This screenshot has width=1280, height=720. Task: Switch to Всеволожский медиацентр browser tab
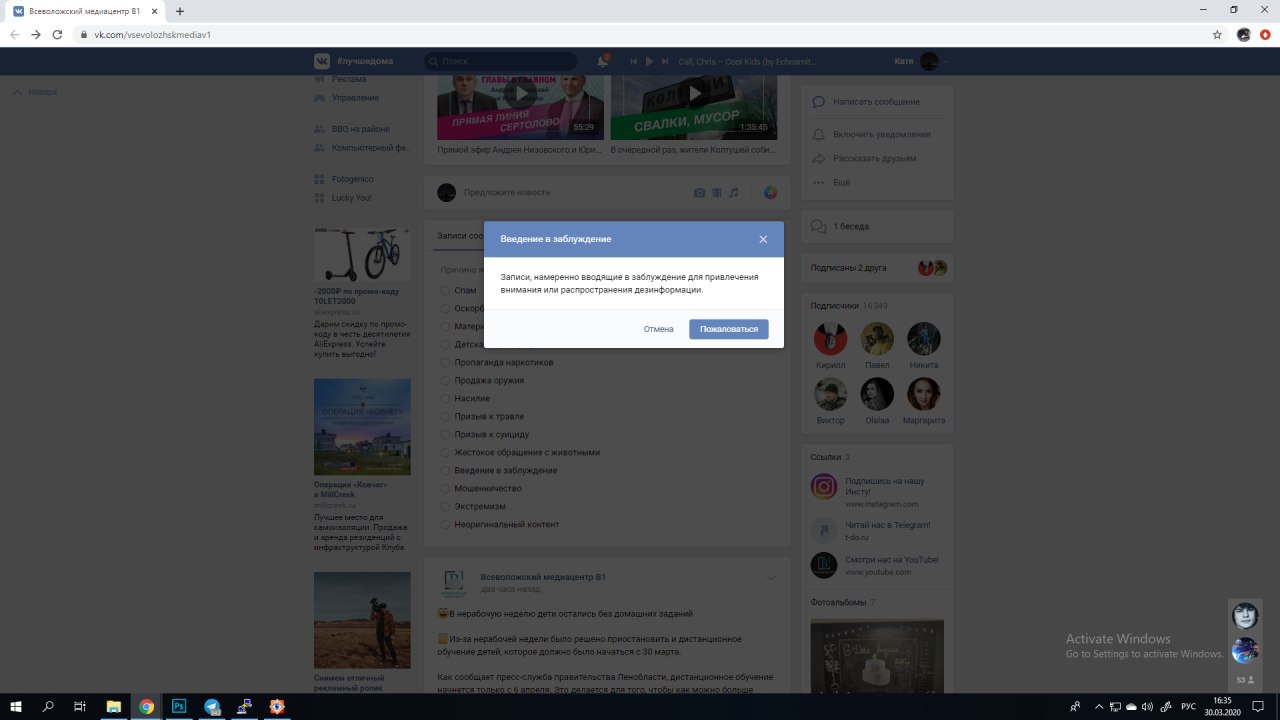point(84,11)
